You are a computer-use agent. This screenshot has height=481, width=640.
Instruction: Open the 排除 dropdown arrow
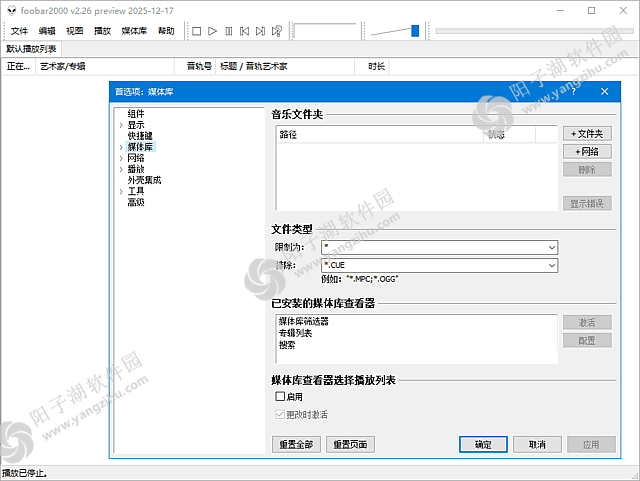pos(552,265)
